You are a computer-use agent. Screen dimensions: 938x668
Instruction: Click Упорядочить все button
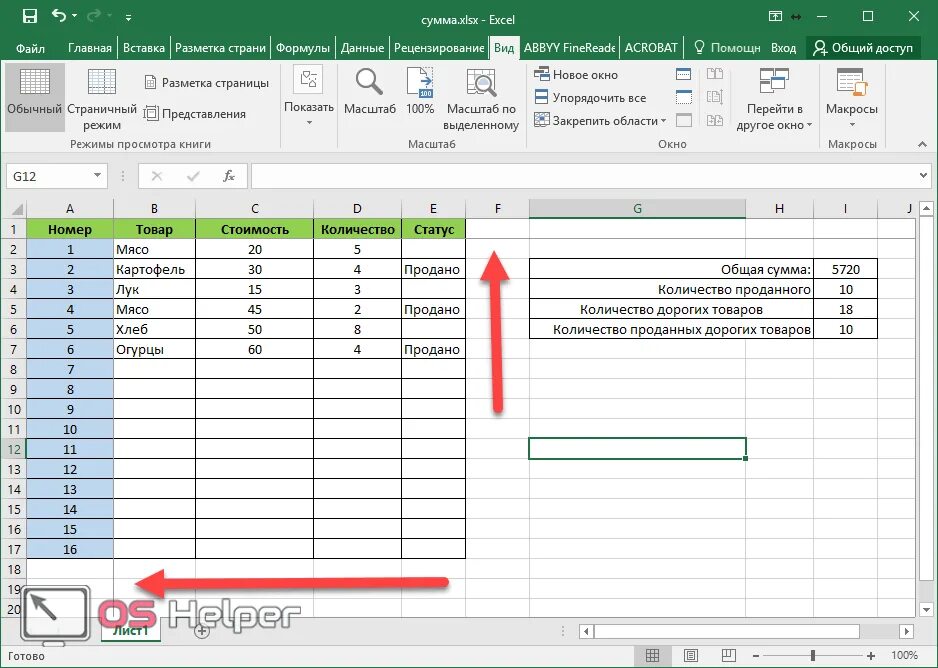pos(590,97)
